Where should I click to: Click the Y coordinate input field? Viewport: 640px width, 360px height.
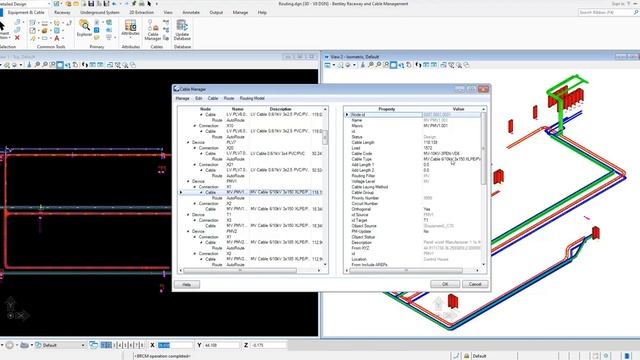[221, 345]
